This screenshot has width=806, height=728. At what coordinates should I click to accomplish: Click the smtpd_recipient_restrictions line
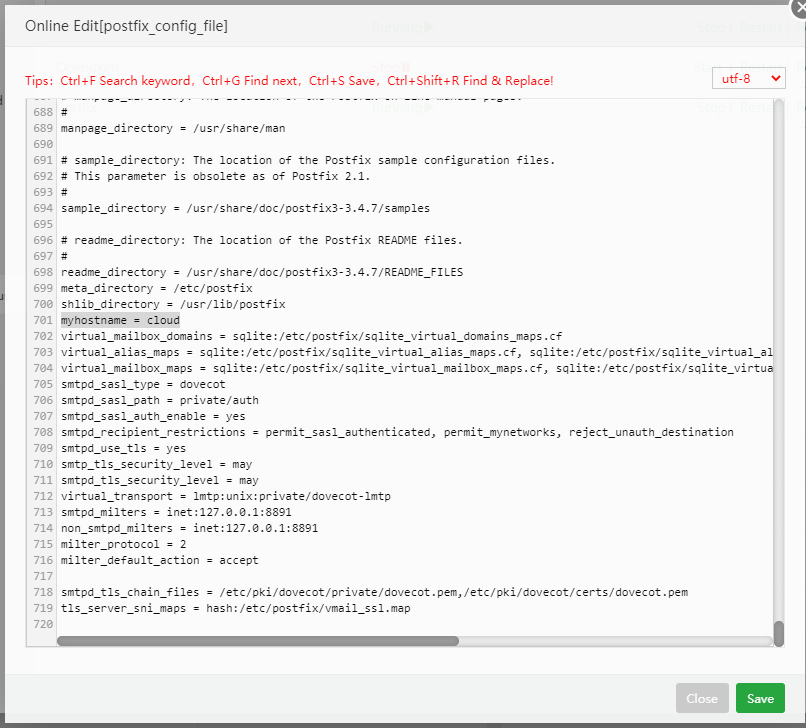397,432
